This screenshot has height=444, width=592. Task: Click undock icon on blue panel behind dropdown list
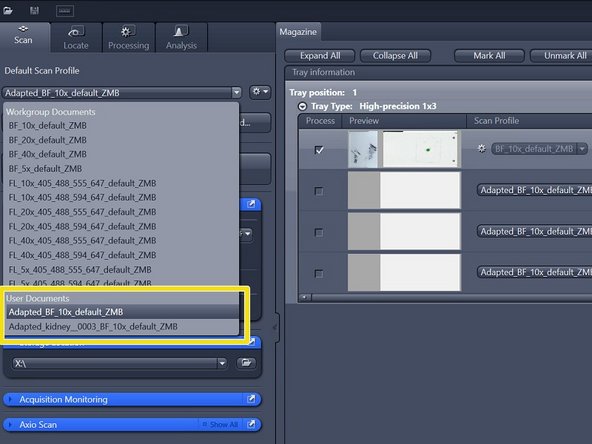[251, 204]
